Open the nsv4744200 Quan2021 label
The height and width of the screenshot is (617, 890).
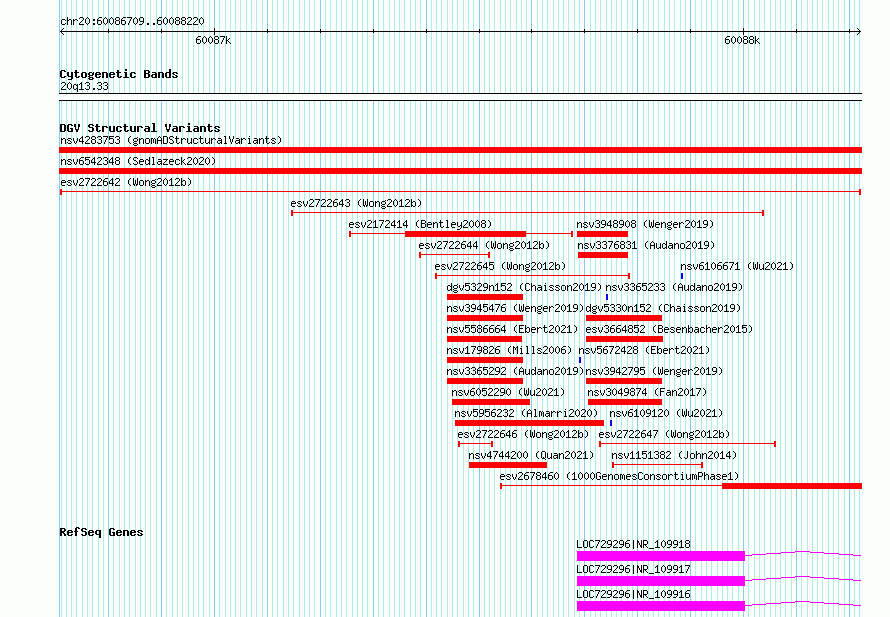click(x=531, y=455)
